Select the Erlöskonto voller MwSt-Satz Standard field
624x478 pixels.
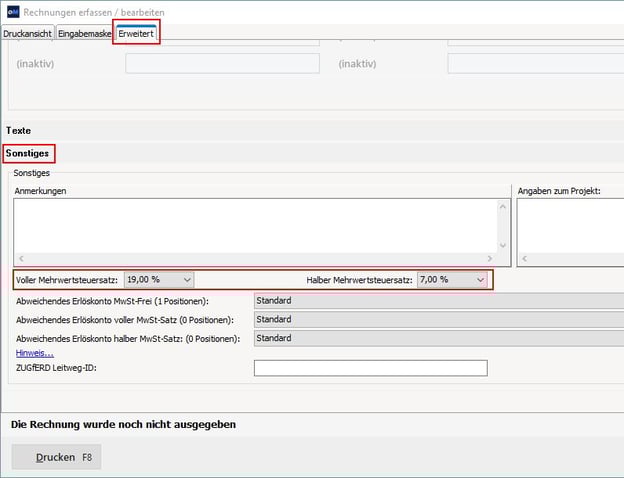tap(438, 319)
